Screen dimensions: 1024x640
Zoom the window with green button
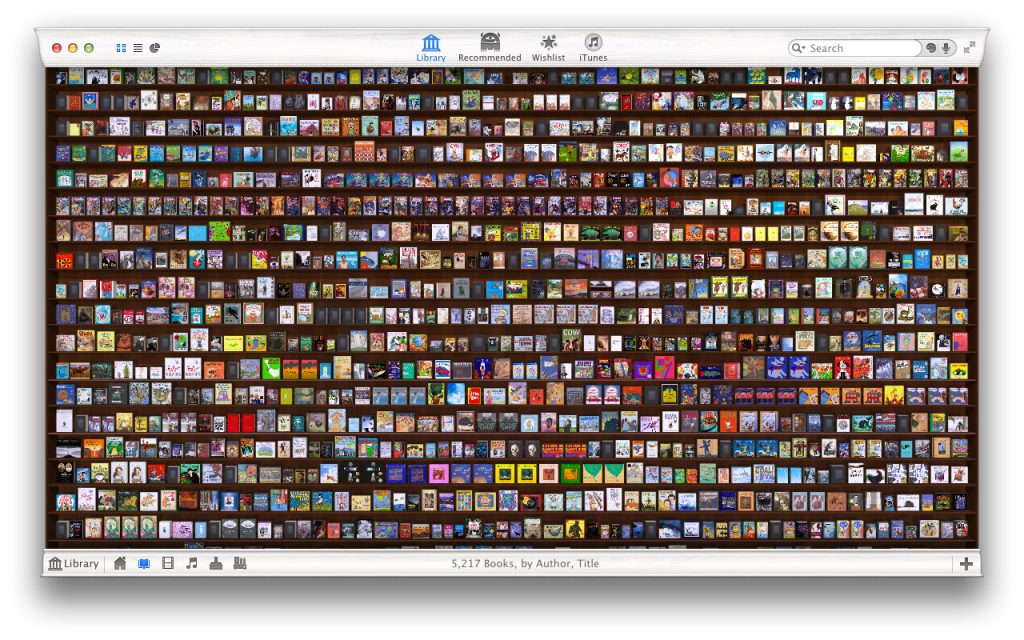pyautogui.click(x=89, y=48)
